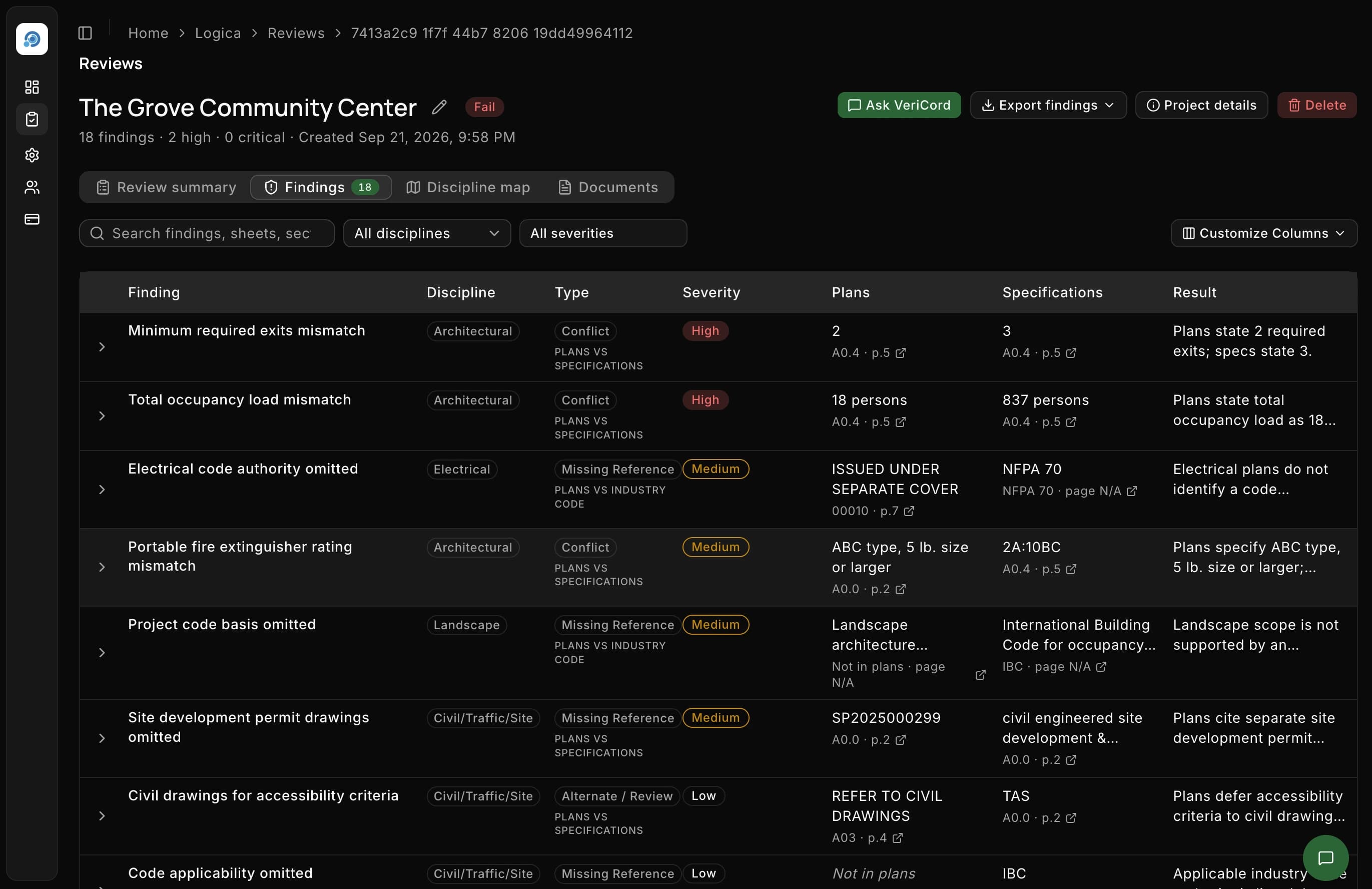Open the All severities filter
Screen dimensions: 1372x889
pos(603,233)
